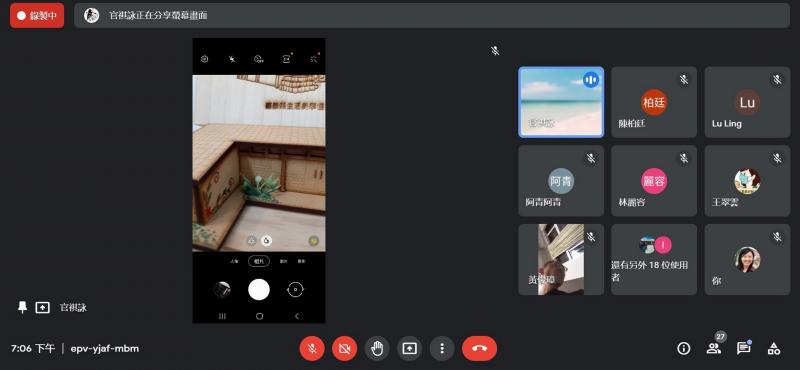Switch to the 影片 video mode
Image resolution: width=800 pixels, height=370 pixels.
pyautogui.click(x=283, y=261)
